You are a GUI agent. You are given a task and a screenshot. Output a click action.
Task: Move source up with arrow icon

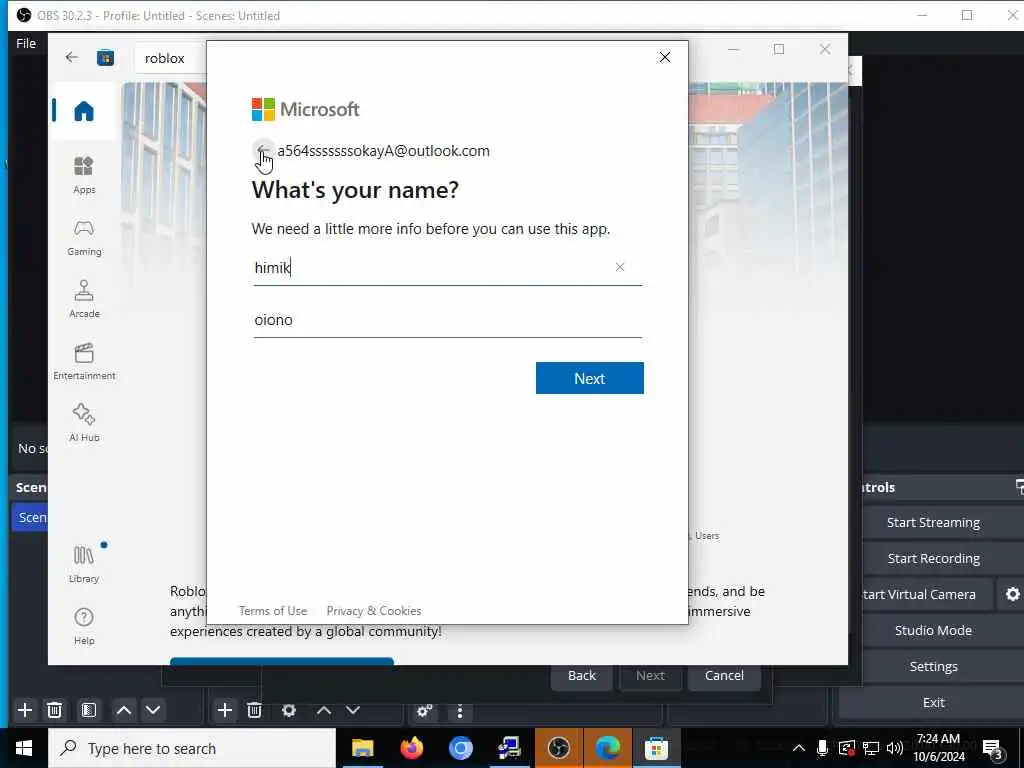click(x=323, y=710)
